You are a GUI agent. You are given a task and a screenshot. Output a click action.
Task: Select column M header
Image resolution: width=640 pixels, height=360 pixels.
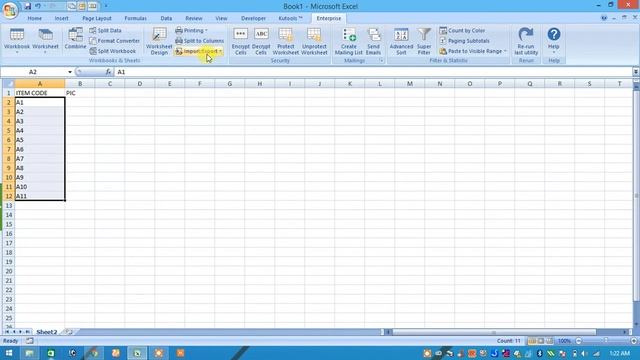tap(410, 84)
